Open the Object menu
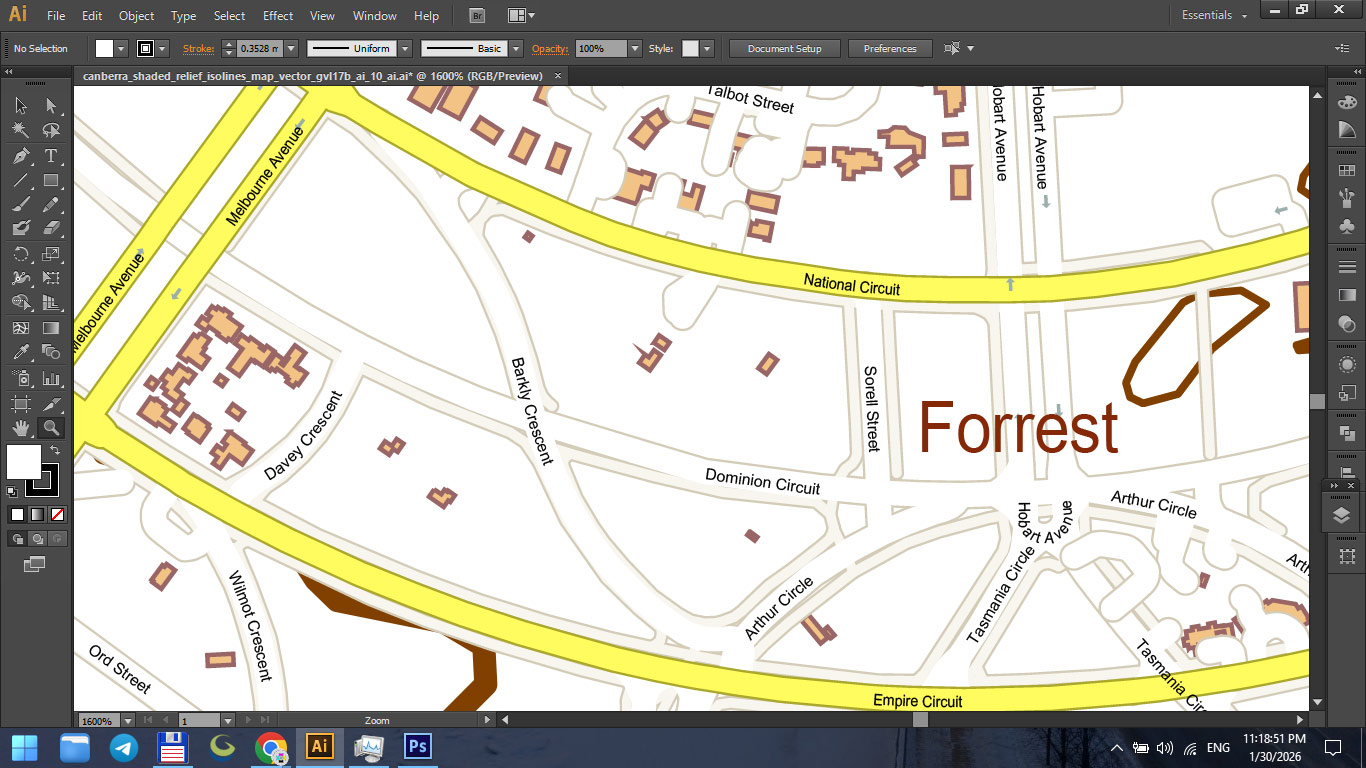Viewport: 1366px width, 768px height. pos(136,16)
